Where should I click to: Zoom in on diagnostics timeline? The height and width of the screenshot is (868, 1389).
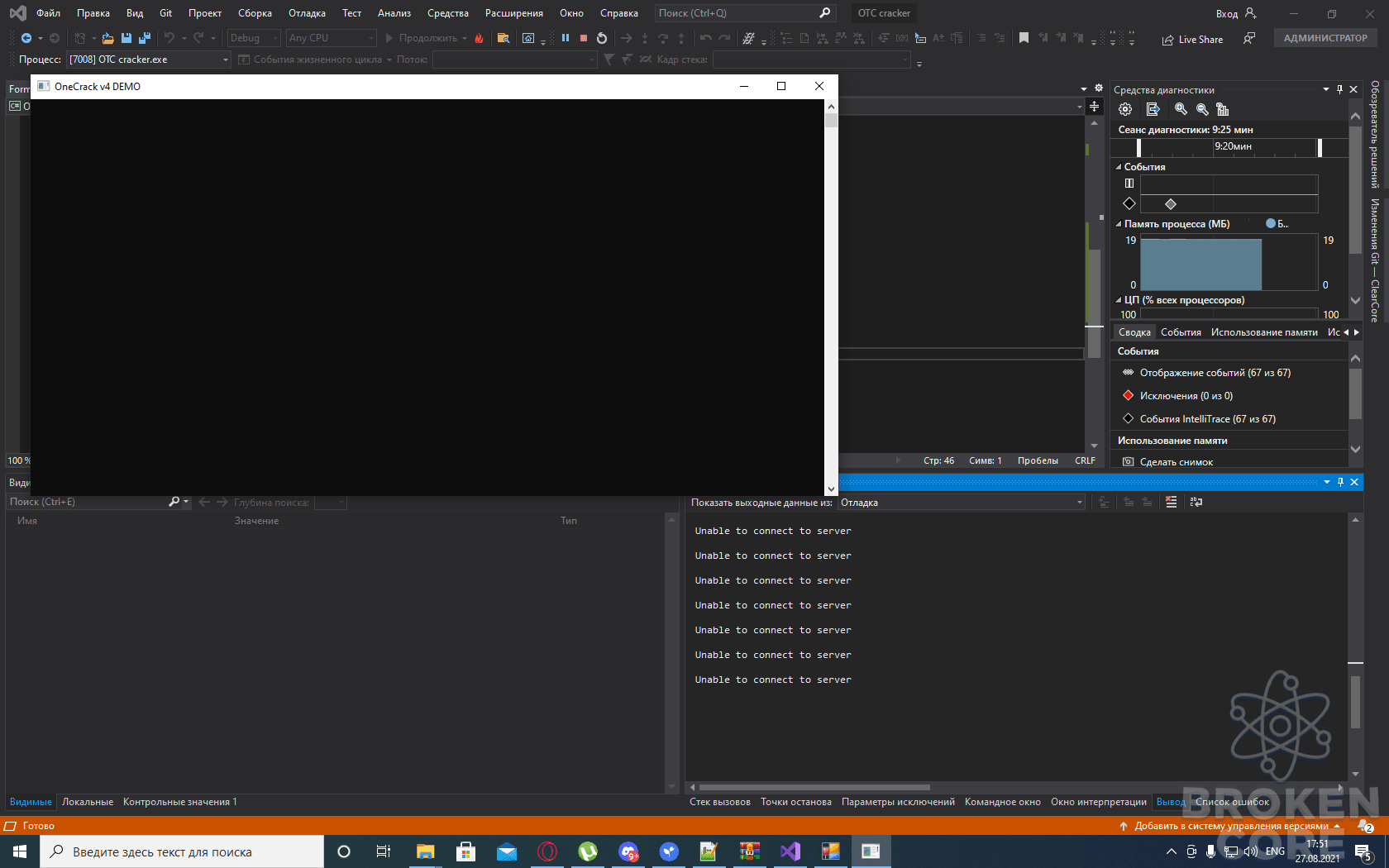1181,109
